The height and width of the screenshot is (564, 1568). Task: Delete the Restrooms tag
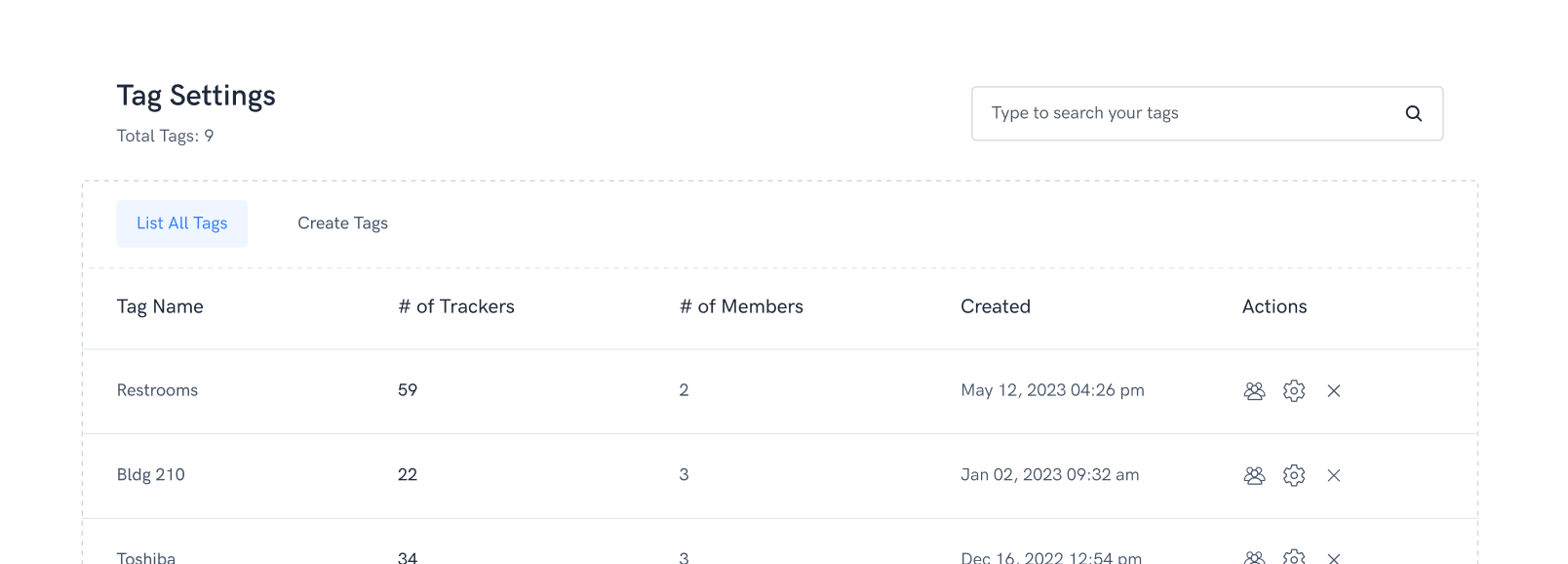(x=1334, y=391)
